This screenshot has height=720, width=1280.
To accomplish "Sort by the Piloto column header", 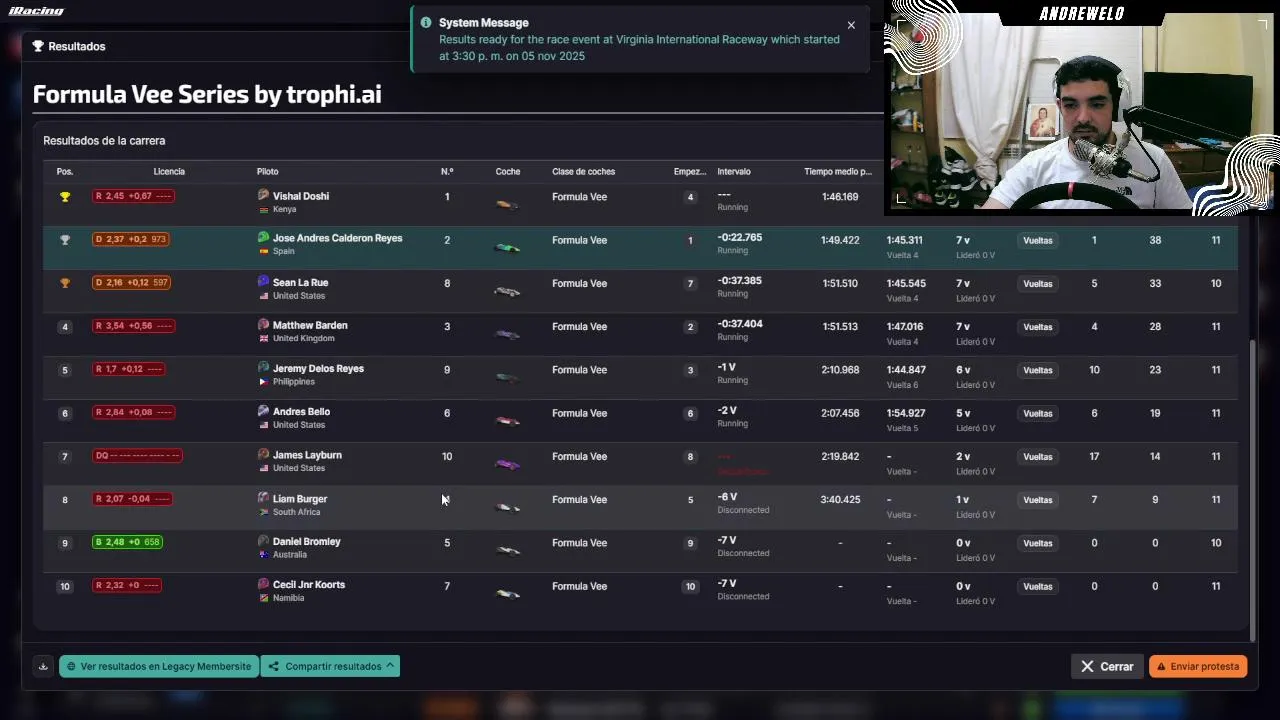I will click(x=267, y=172).
